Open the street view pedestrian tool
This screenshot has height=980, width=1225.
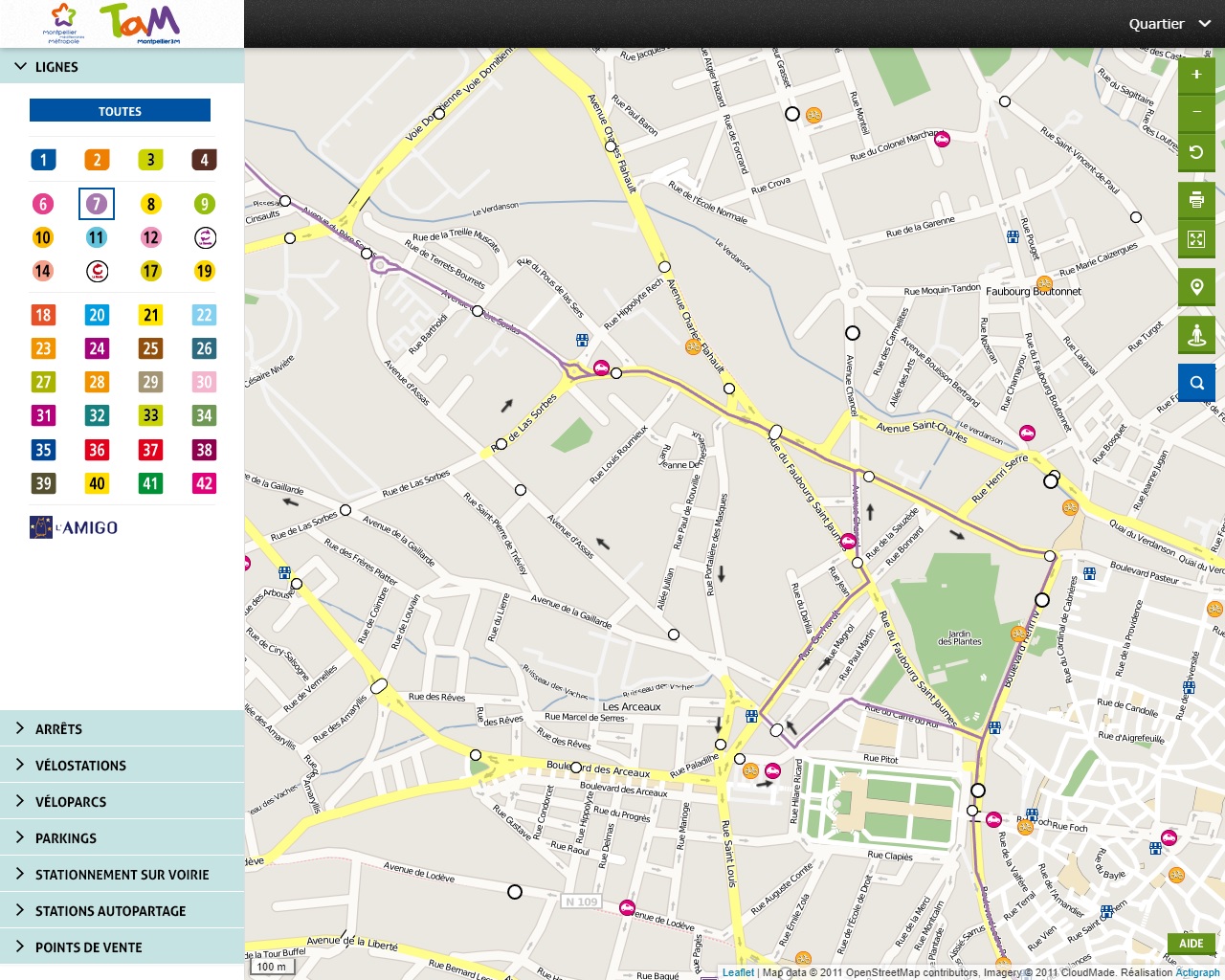pyautogui.click(x=1196, y=335)
